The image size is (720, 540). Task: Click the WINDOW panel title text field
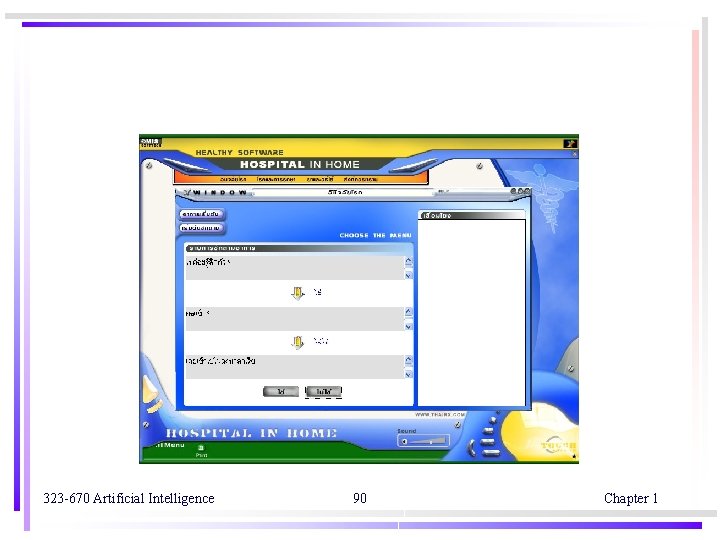(343, 192)
